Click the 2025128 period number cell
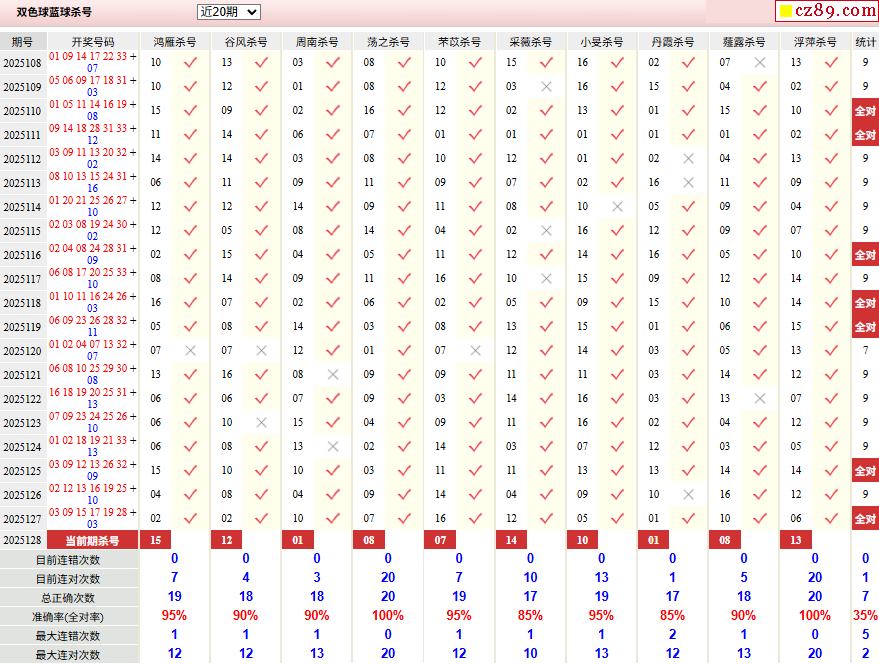Image resolution: width=879 pixels, height=664 pixels. point(22,540)
